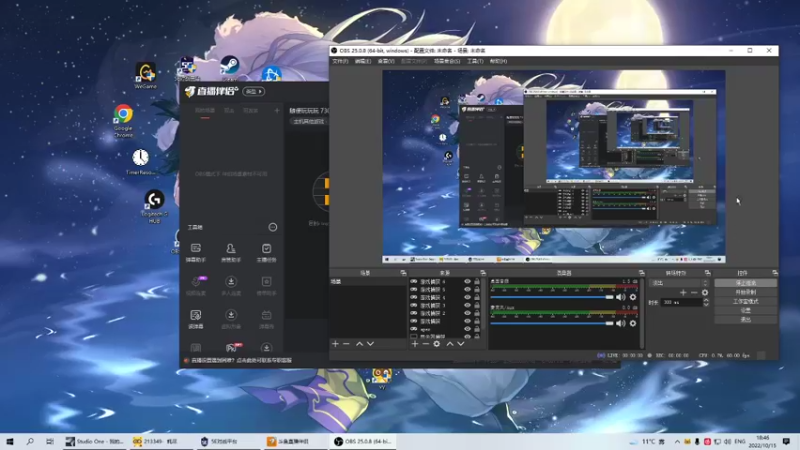Open 场景集合(S) menu in OBS
This screenshot has height=450, width=800.
coord(447,61)
